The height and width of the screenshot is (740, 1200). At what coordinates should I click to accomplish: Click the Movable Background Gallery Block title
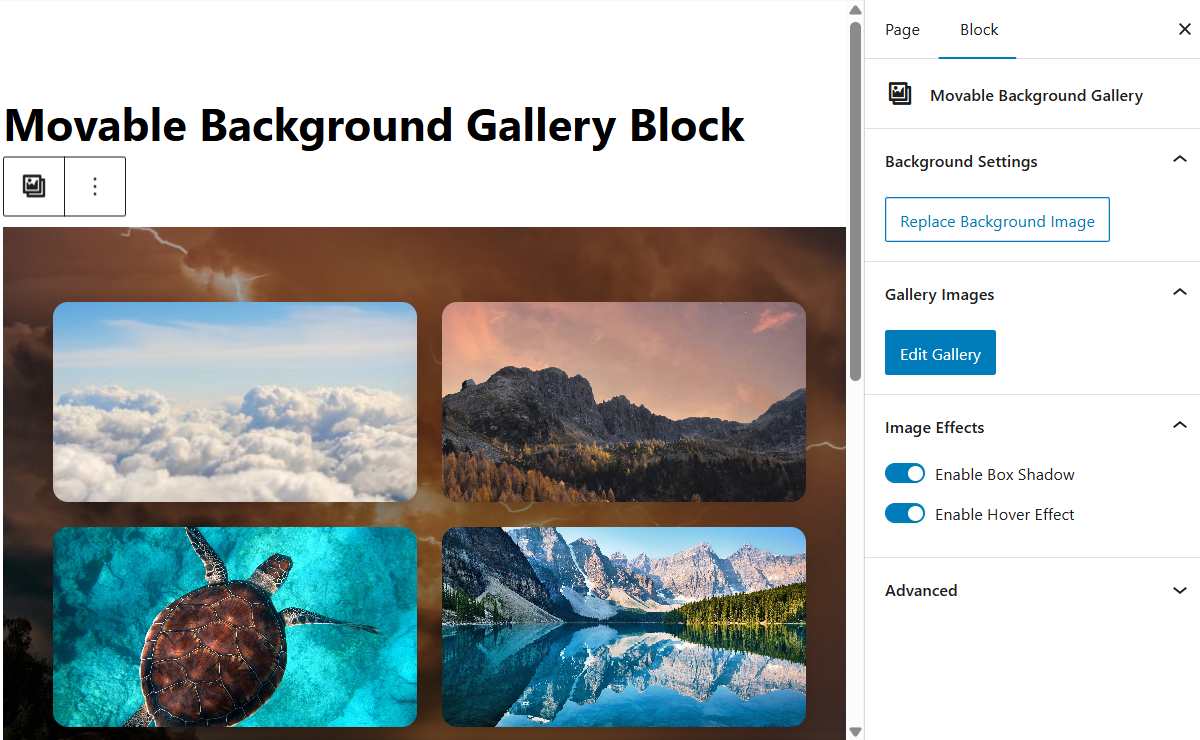pyautogui.click(x=375, y=125)
